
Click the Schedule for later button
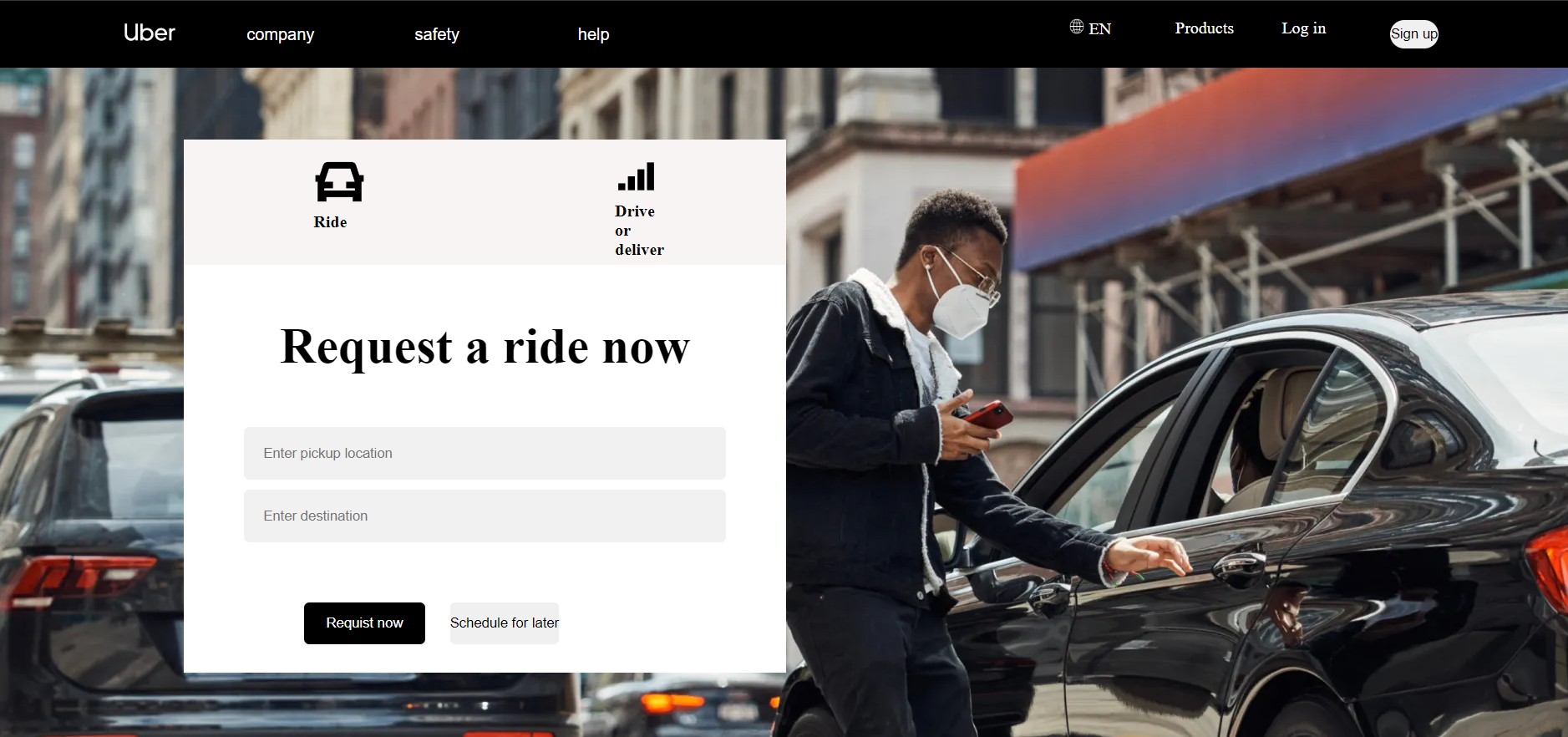pos(505,623)
